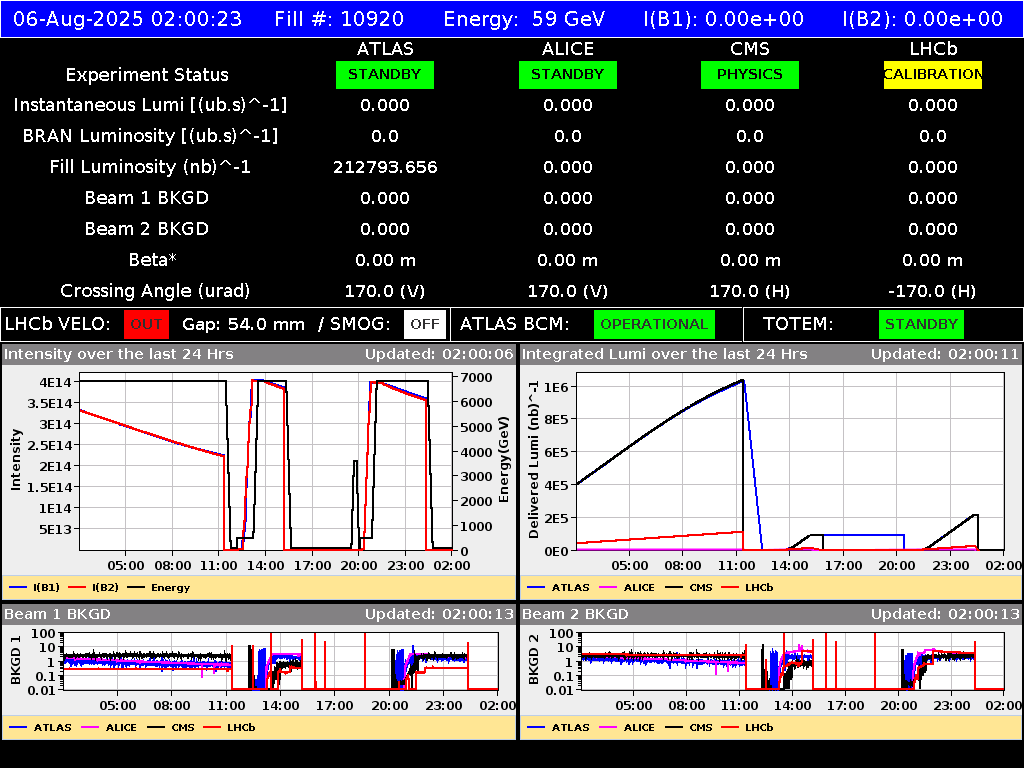Screen dimensions: 1024x768
Task: Click the SMOG OFF indicator
Action: click(x=424, y=324)
